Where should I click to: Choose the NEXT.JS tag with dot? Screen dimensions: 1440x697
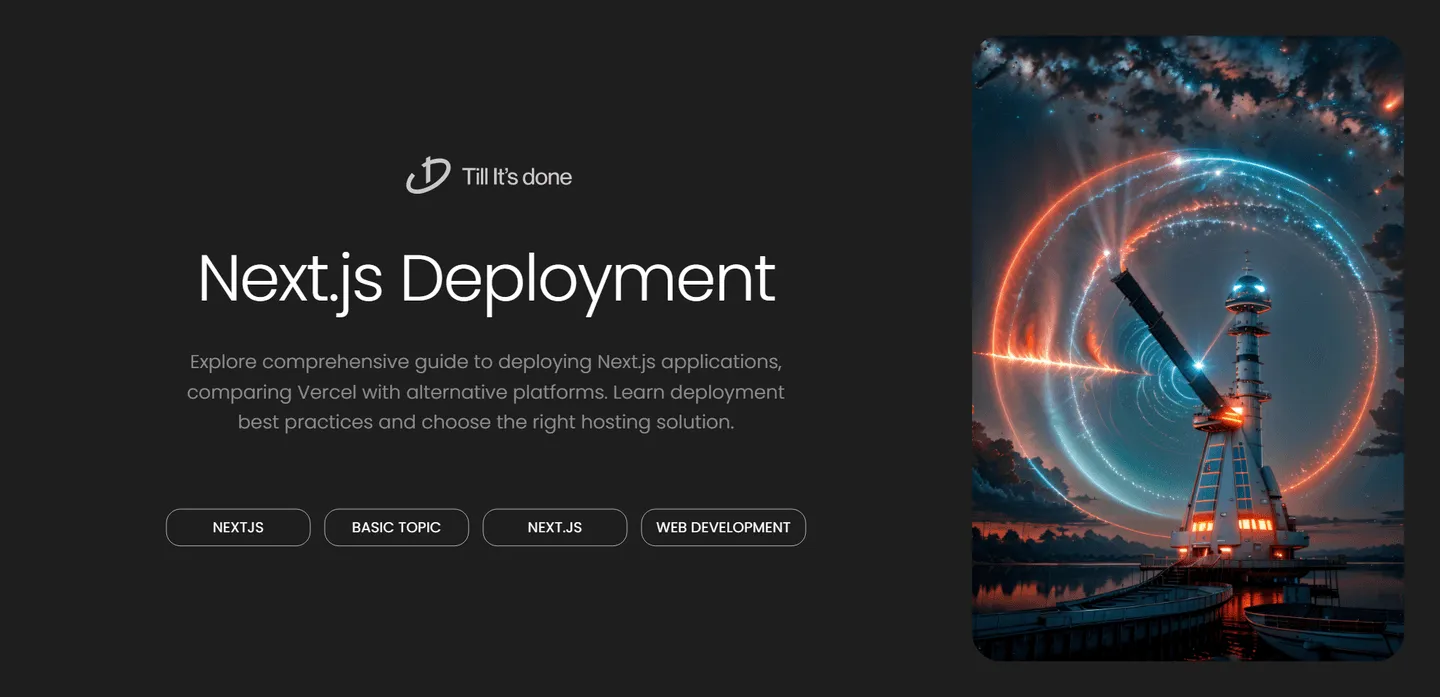click(554, 527)
